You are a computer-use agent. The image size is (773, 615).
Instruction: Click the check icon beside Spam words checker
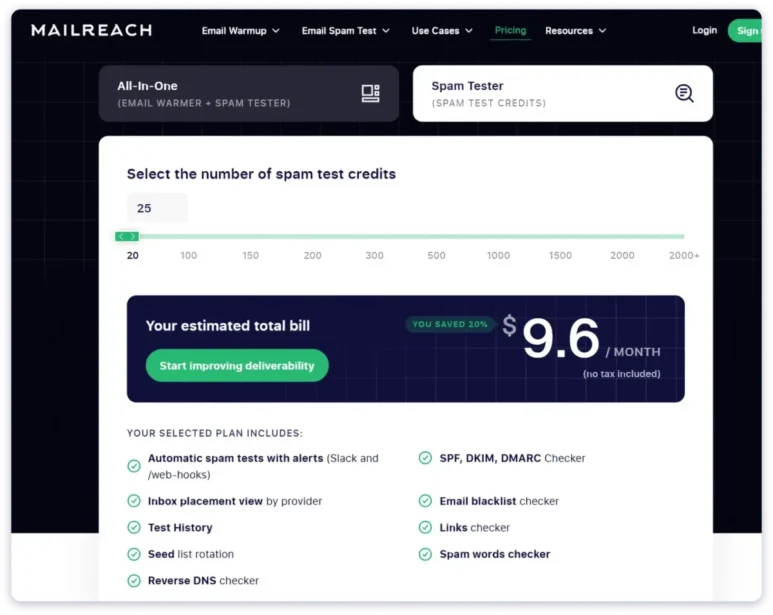pyautogui.click(x=425, y=554)
